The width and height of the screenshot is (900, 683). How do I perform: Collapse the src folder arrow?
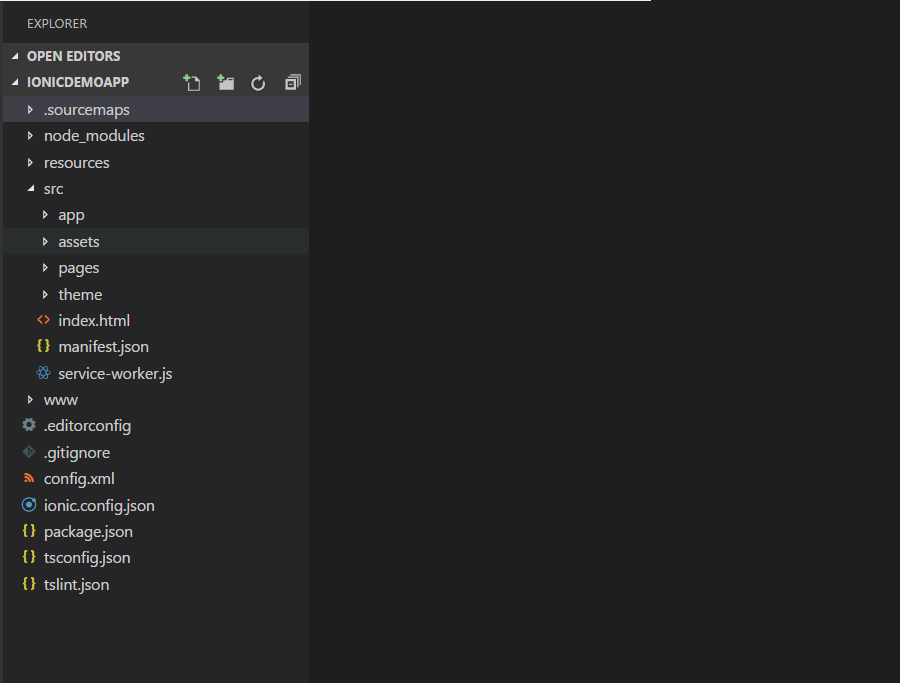point(32,189)
